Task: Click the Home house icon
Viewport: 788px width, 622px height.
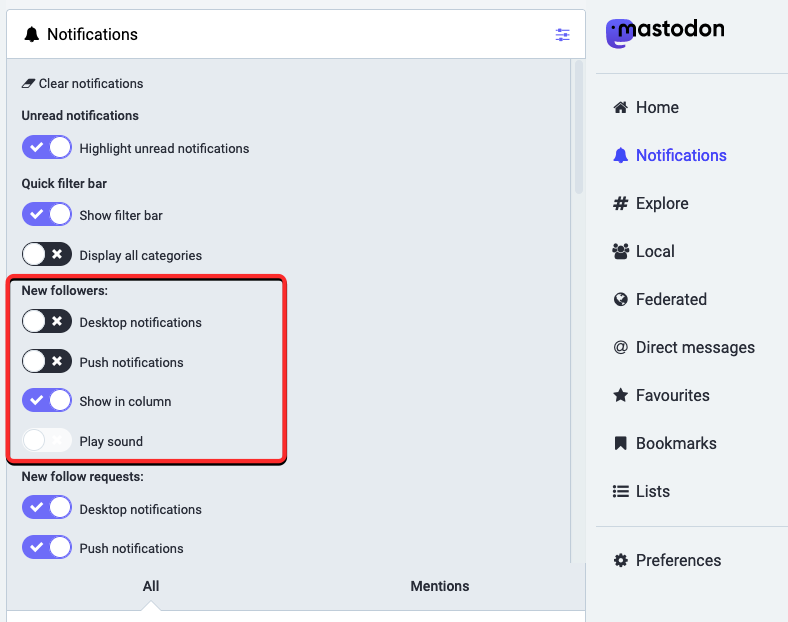Action: (620, 108)
